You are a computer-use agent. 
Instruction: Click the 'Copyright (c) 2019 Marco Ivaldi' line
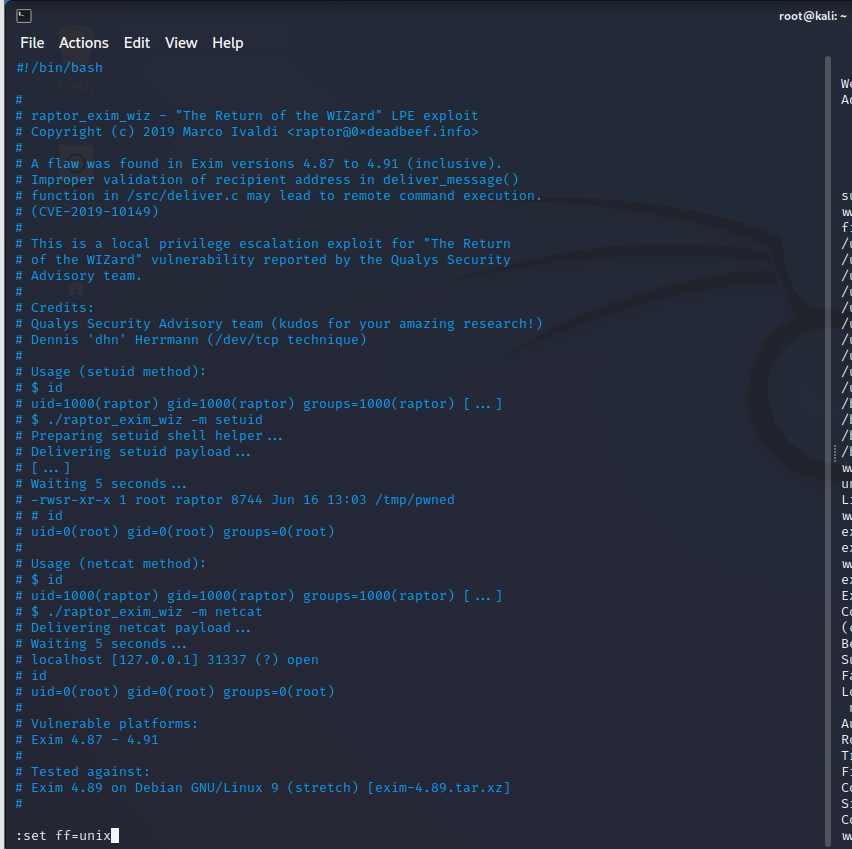click(x=247, y=132)
